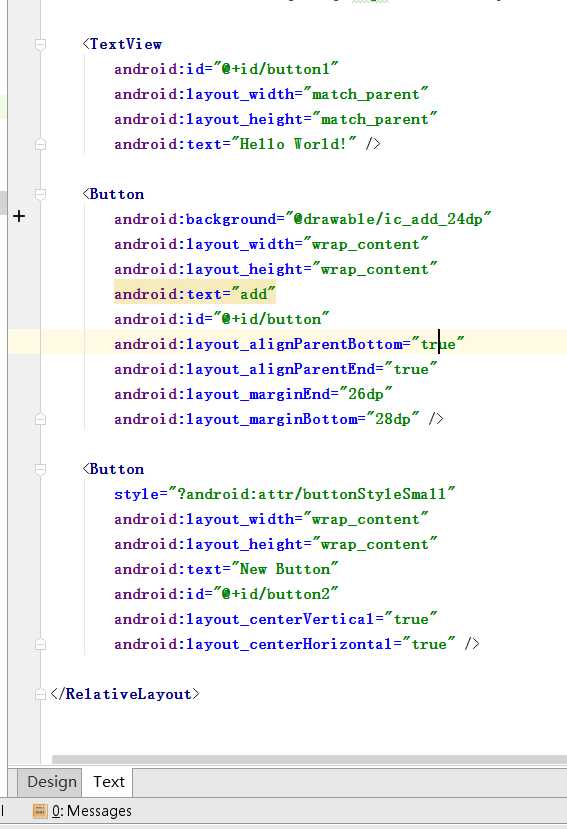The width and height of the screenshot is (567, 829).
Task: Click on the layout_alignParentEnd attribute line
Action: click(x=276, y=369)
